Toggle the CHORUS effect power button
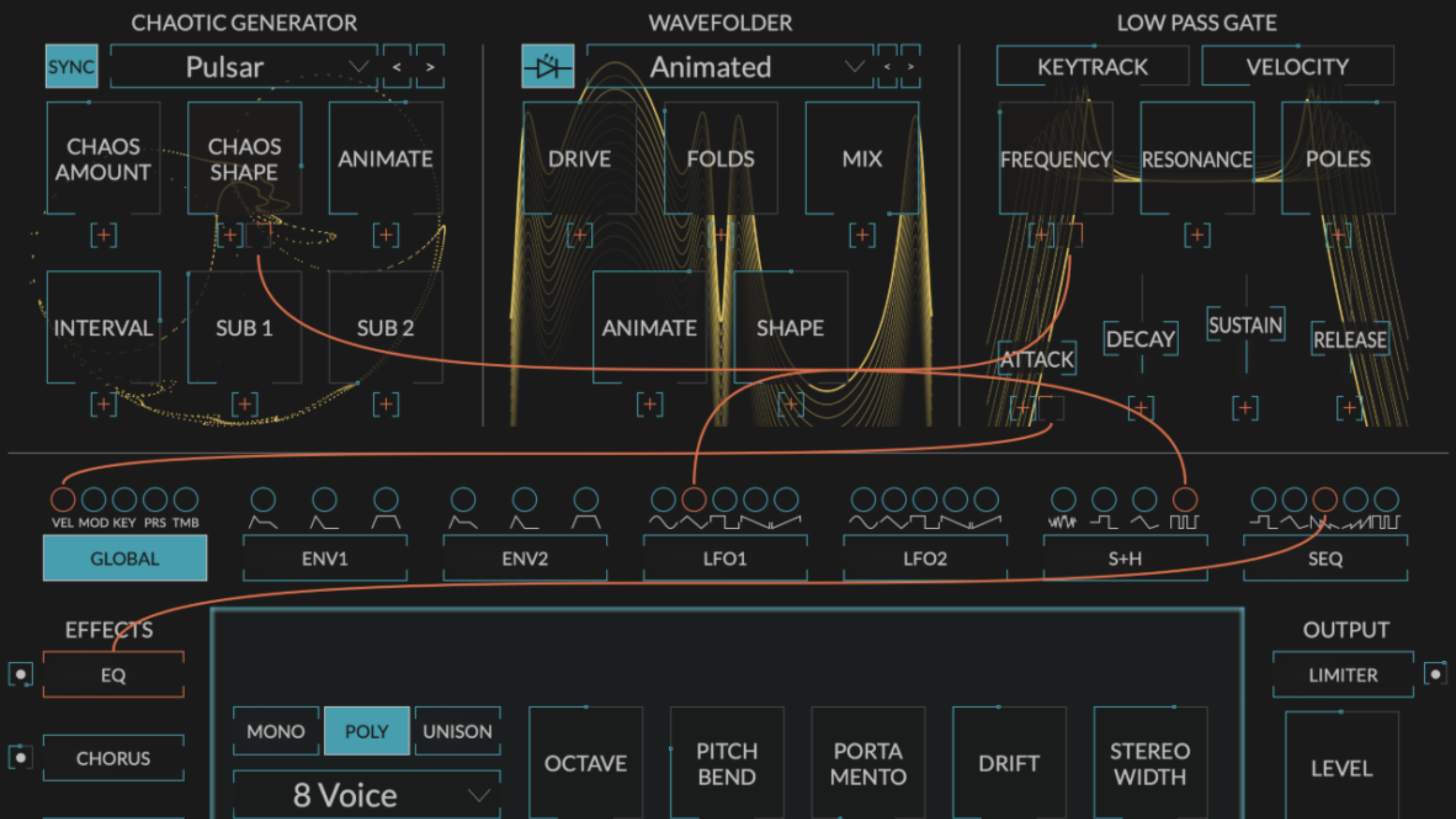Screen dimensions: 1456x819 [x=21, y=757]
